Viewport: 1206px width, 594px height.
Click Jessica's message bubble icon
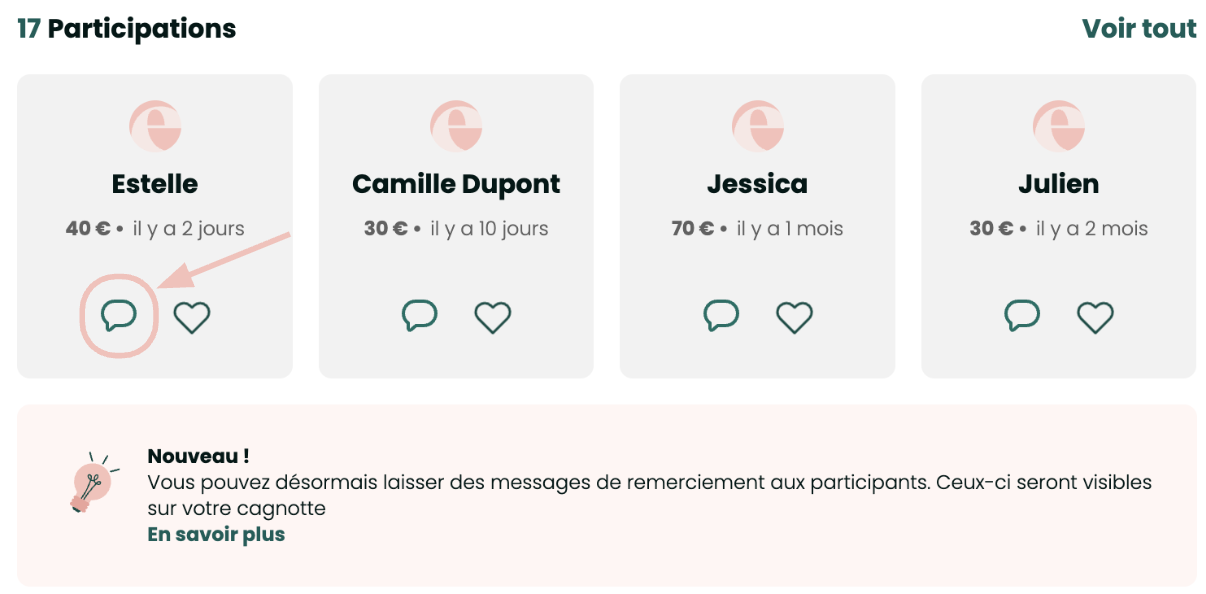[721, 316]
